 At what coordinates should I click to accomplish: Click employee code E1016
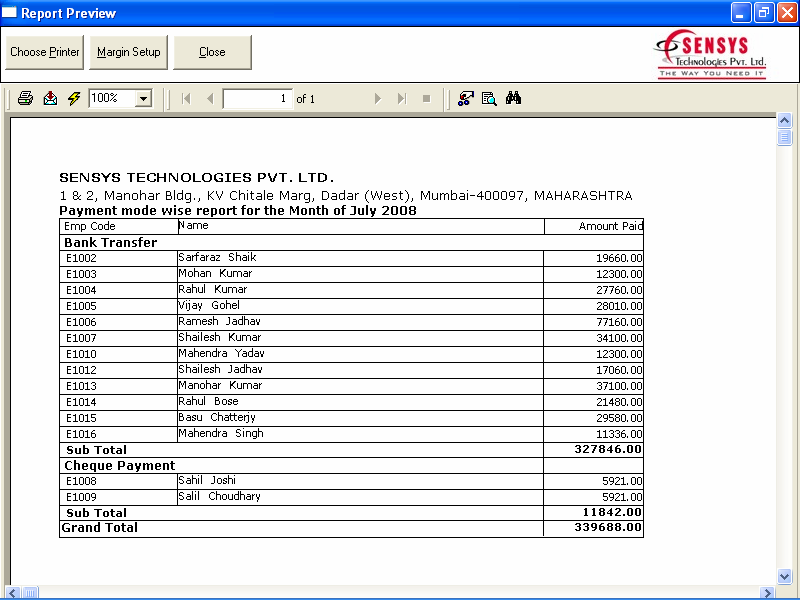[x=81, y=434]
